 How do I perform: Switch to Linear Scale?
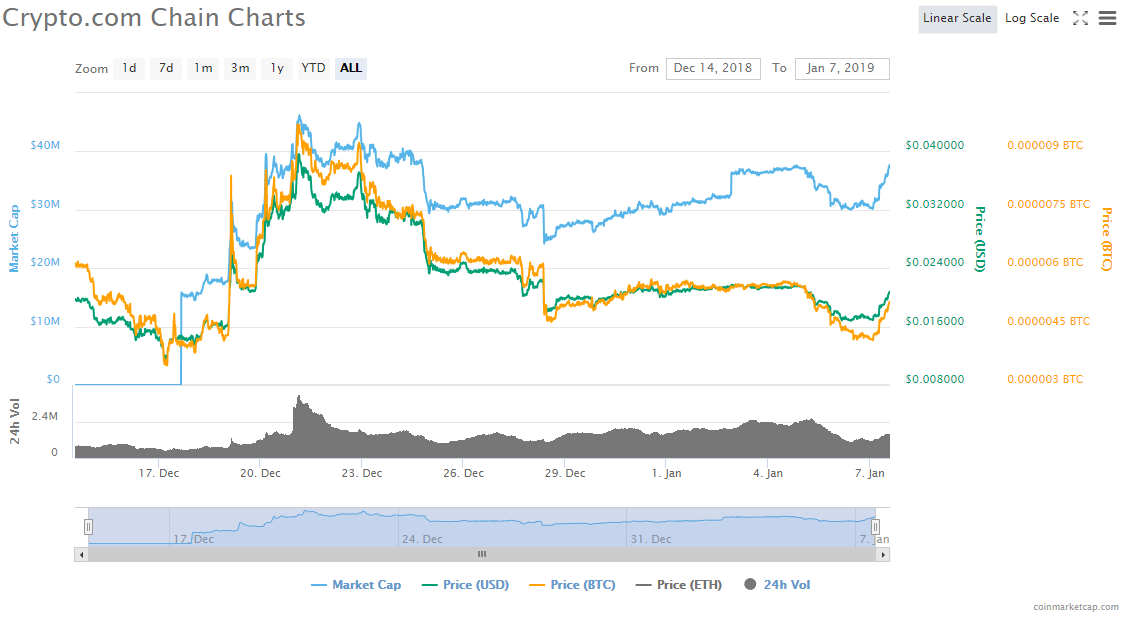(957, 19)
